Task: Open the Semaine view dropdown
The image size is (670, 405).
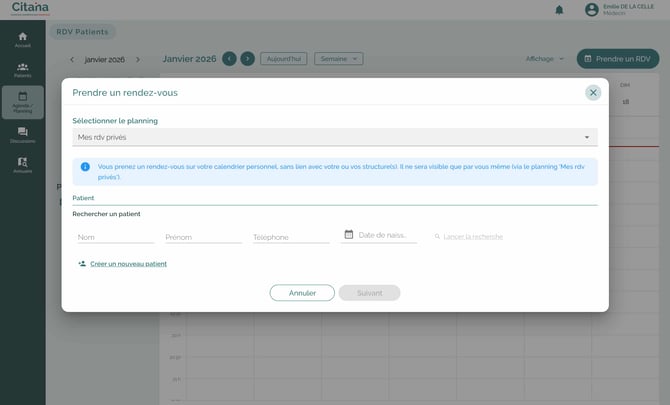Action: click(x=338, y=59)
